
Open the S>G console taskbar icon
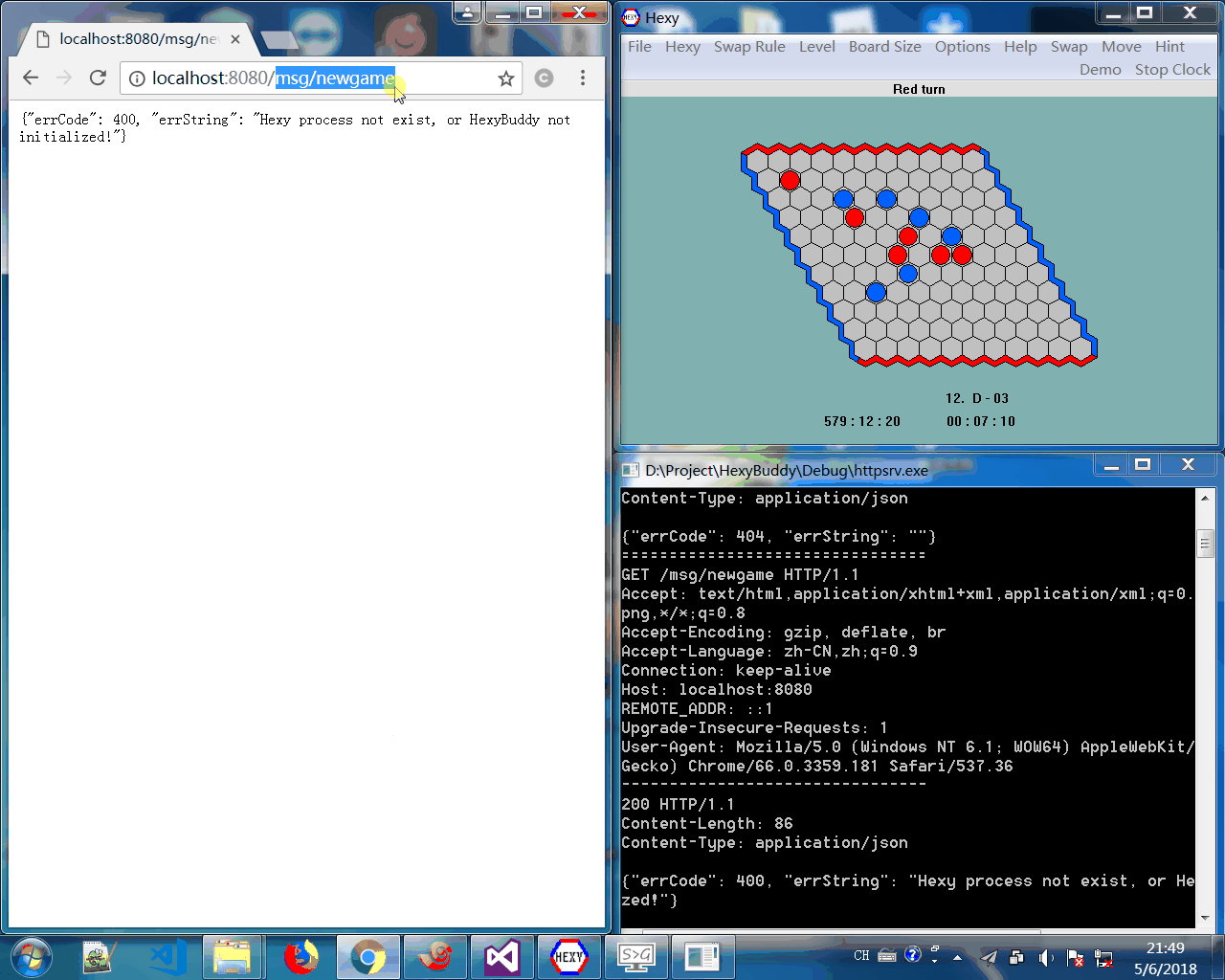click(635, 957)
